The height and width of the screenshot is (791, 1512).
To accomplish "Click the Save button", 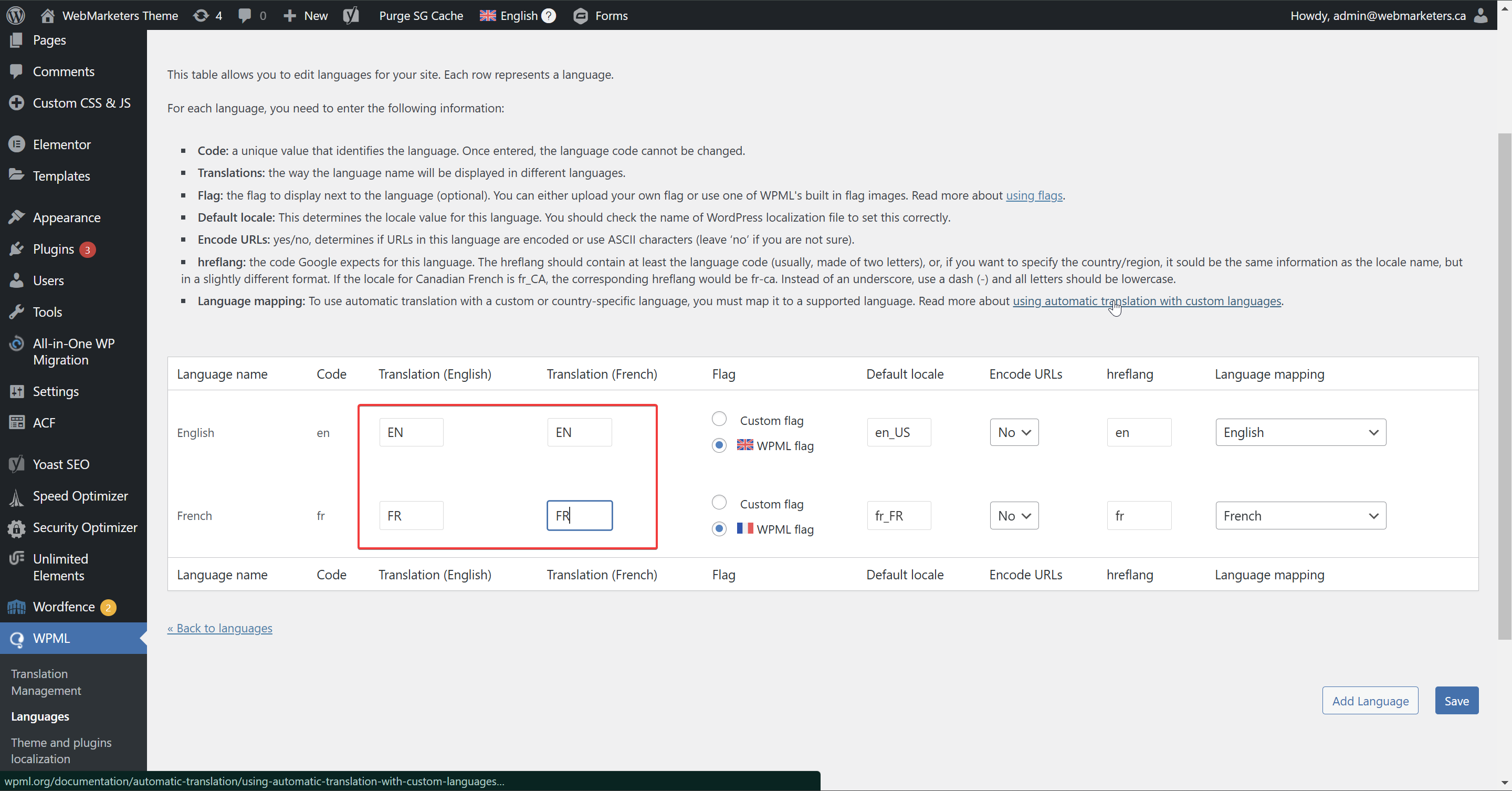I will [1456, 701].
